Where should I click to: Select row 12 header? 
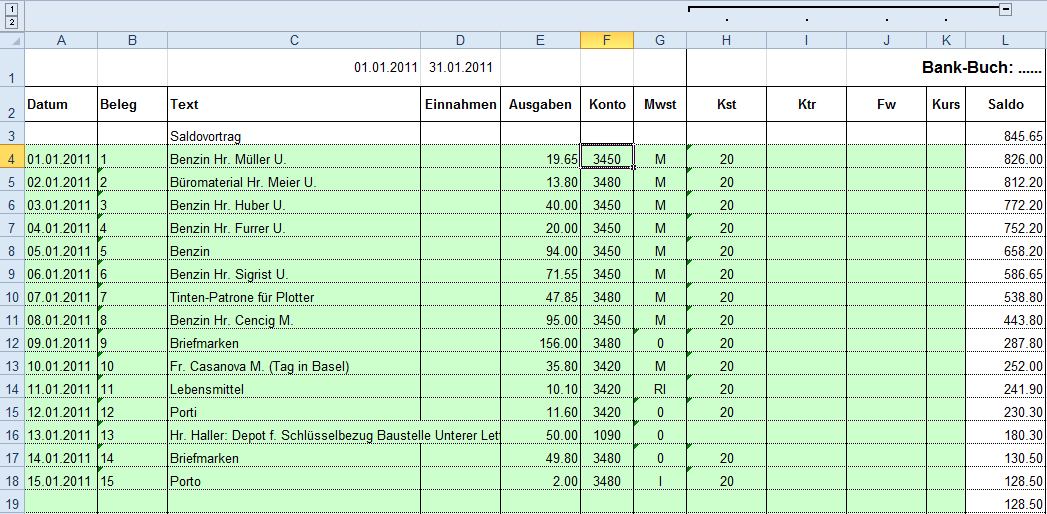pyautogui.click(x=11, y=343)
